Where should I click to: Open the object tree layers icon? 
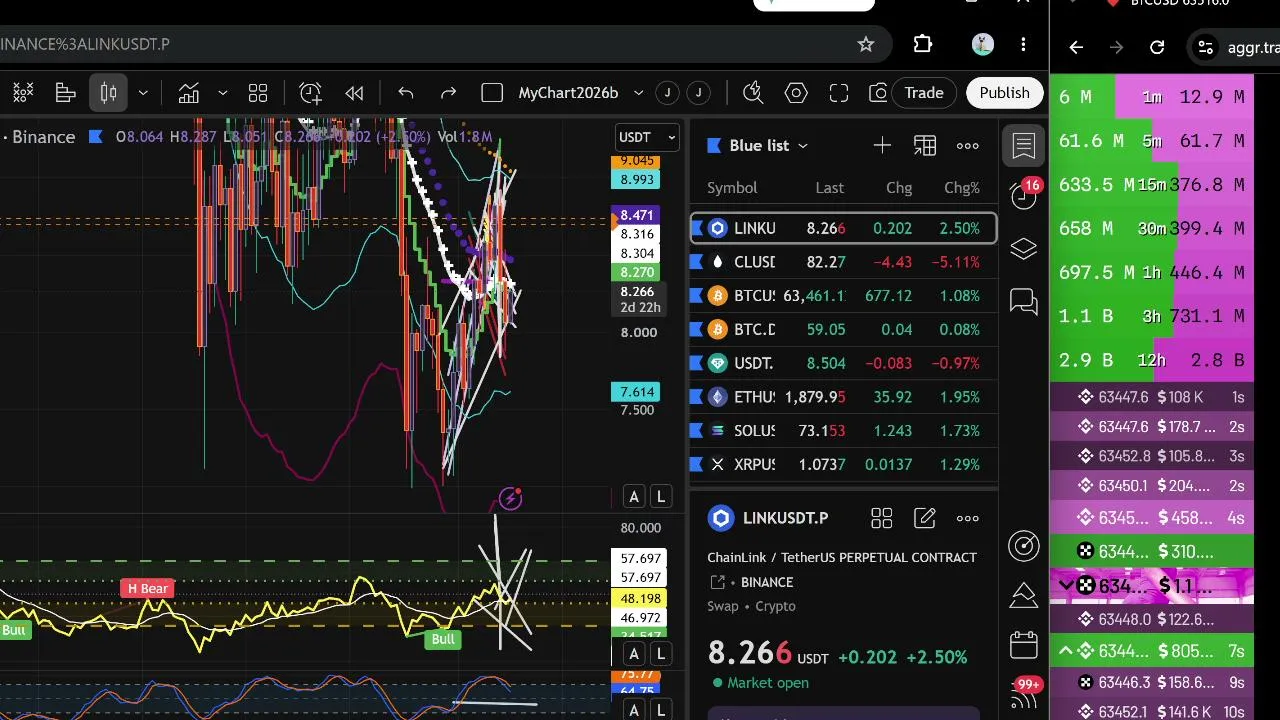(x=1024, y=249)
